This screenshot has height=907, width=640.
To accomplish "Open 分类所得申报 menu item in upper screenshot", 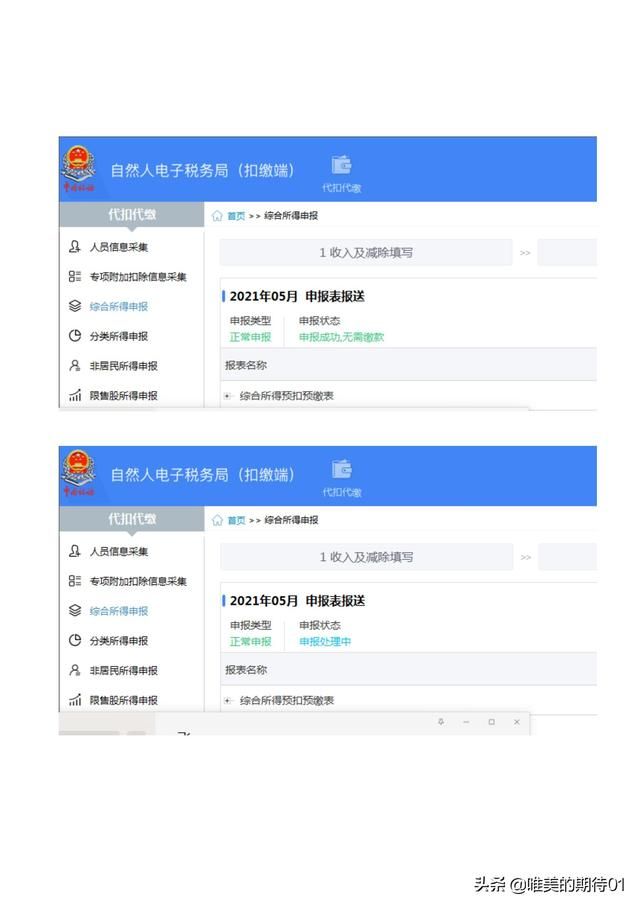I will click(118, 336).
